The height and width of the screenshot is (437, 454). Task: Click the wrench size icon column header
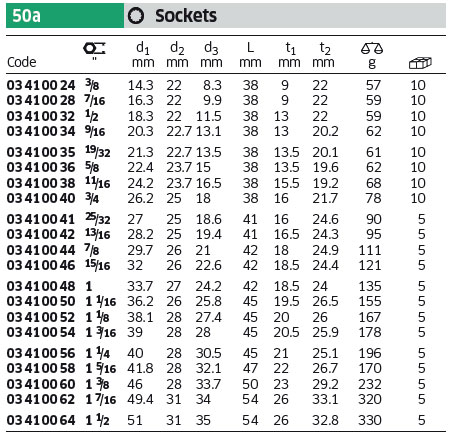pyautogui.click(x=94, y=49)
